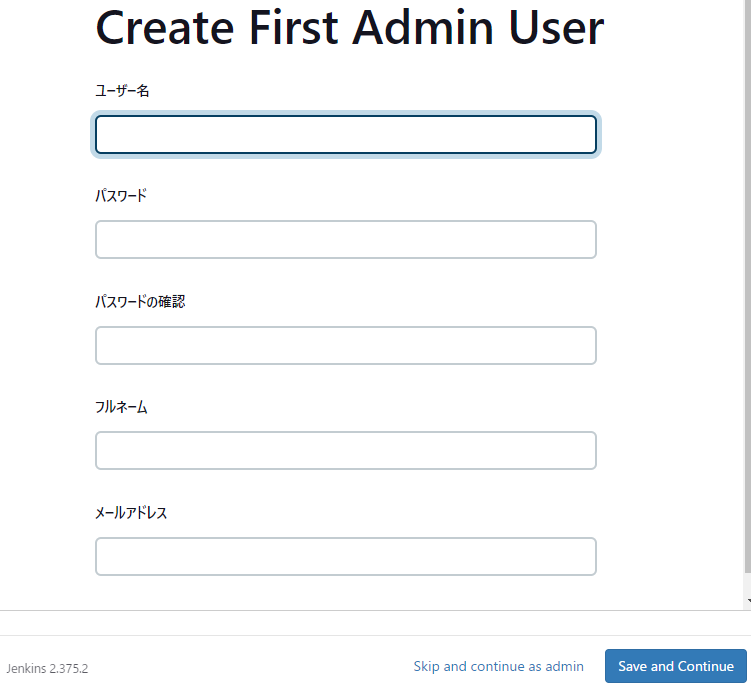Click the word User in the heading
The width and height of the screenshot is (751, 686).
coord(556,28)
